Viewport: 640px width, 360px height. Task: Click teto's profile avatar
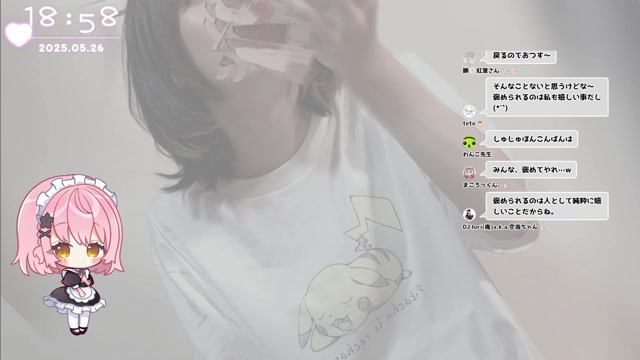point(469,111)
